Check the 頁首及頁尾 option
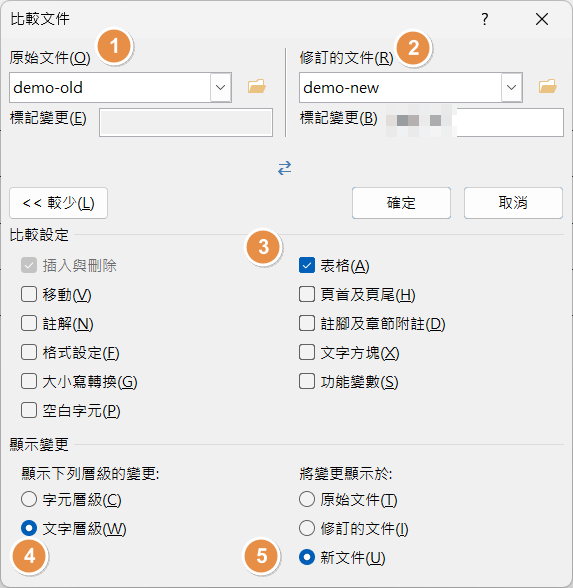The image size is (573, 588). click(x=307, y=294)
